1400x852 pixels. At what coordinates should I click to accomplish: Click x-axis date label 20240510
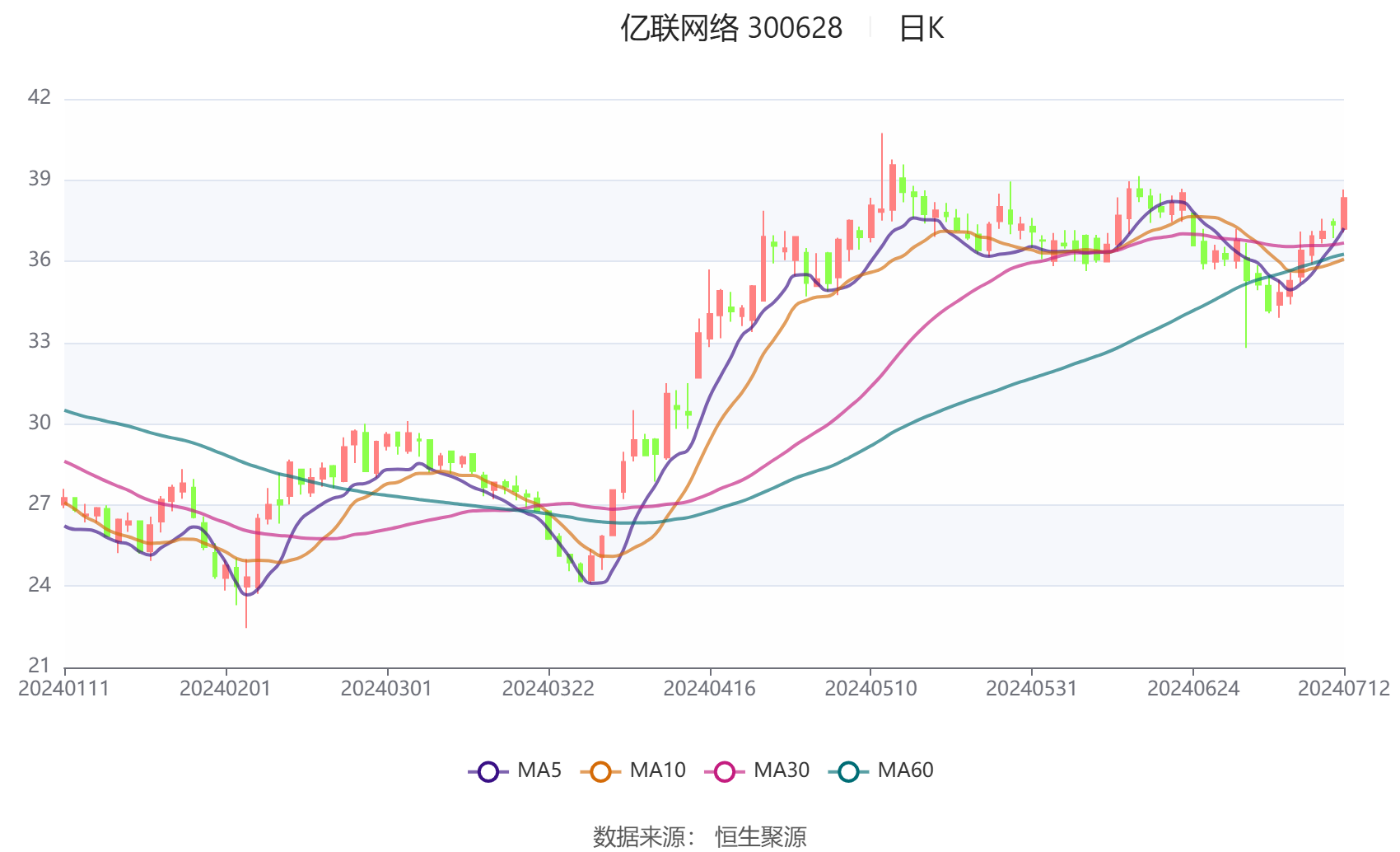(x=870, y=689)
